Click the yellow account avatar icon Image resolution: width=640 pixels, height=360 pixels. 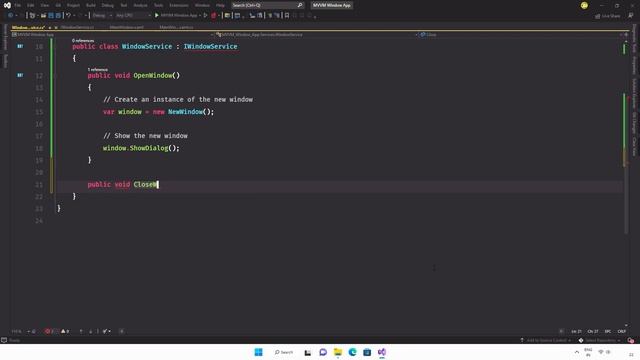[x=584, y=5]
